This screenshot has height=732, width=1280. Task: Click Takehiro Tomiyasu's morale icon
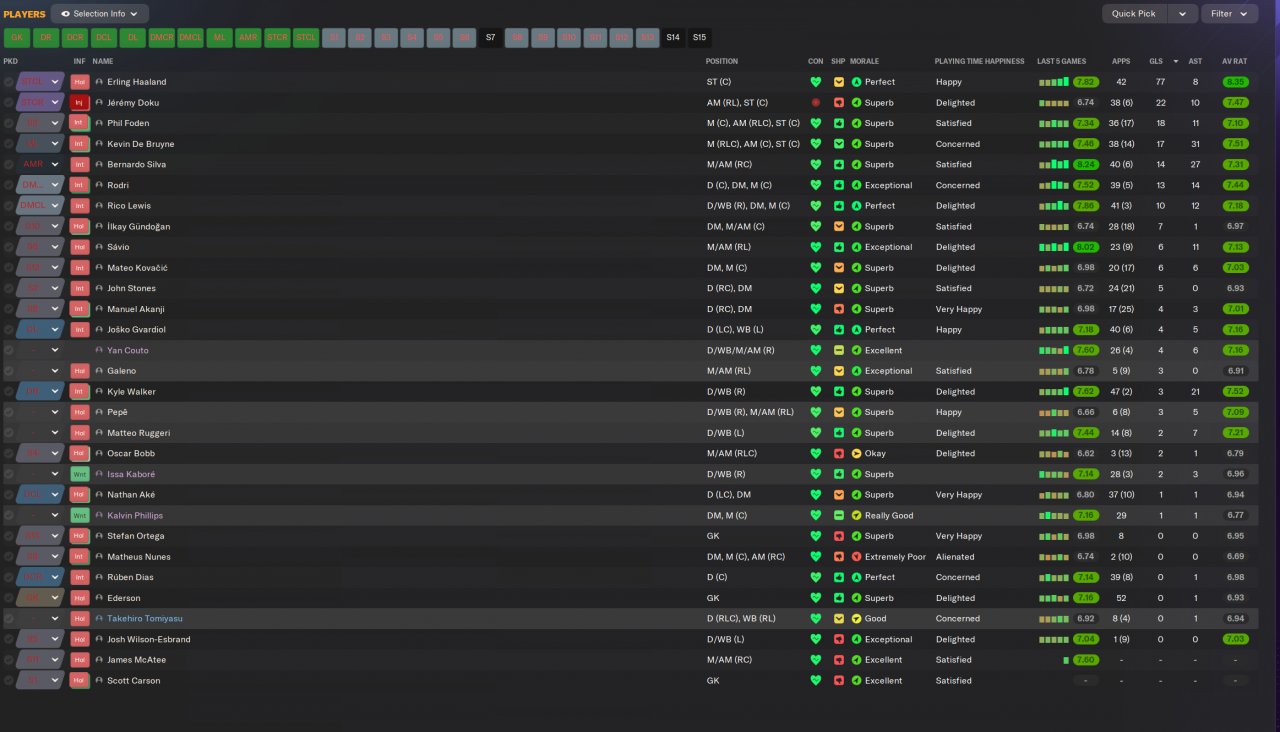click(856, 619)
